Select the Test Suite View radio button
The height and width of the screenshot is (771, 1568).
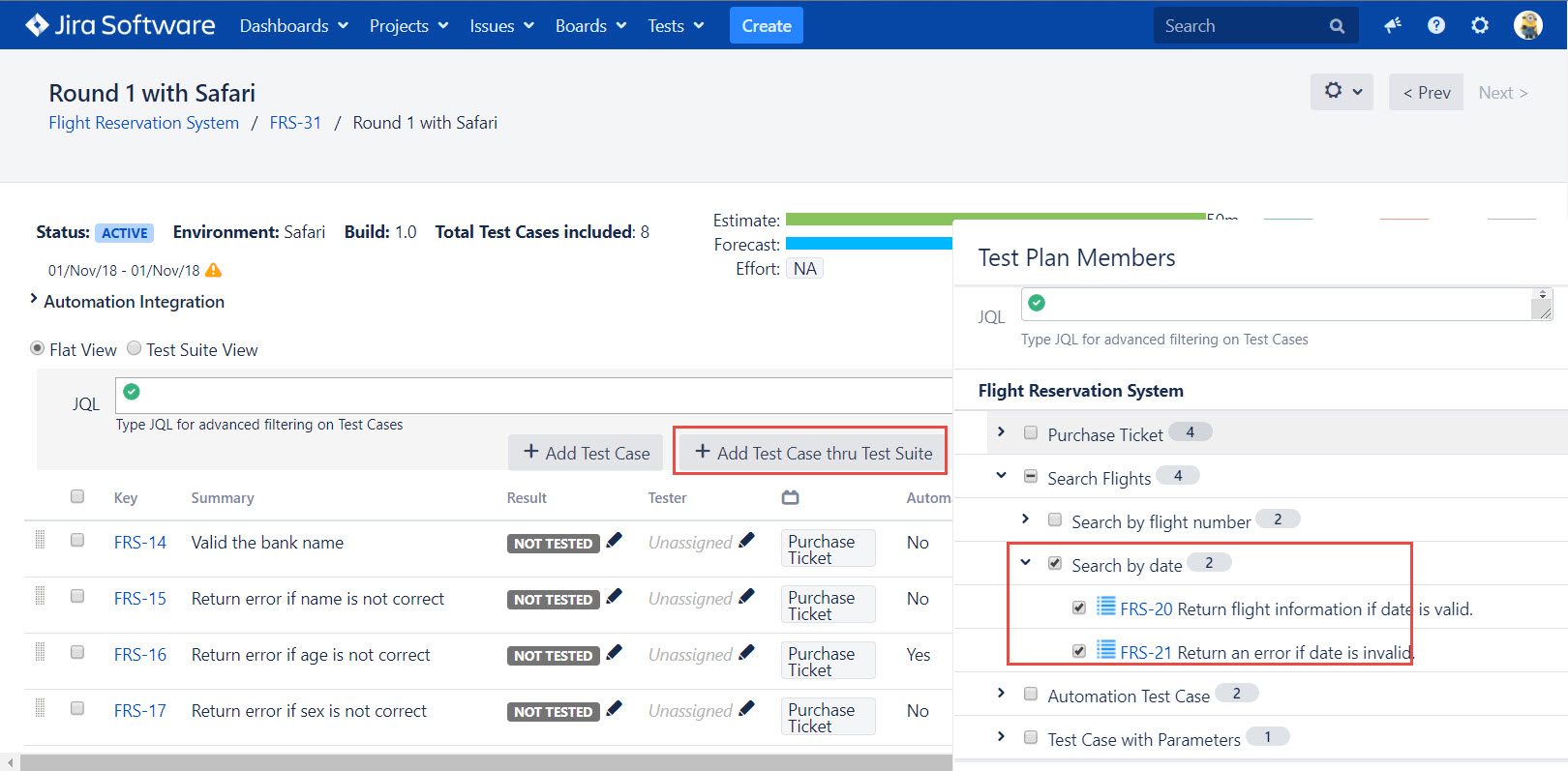point(135,348)
